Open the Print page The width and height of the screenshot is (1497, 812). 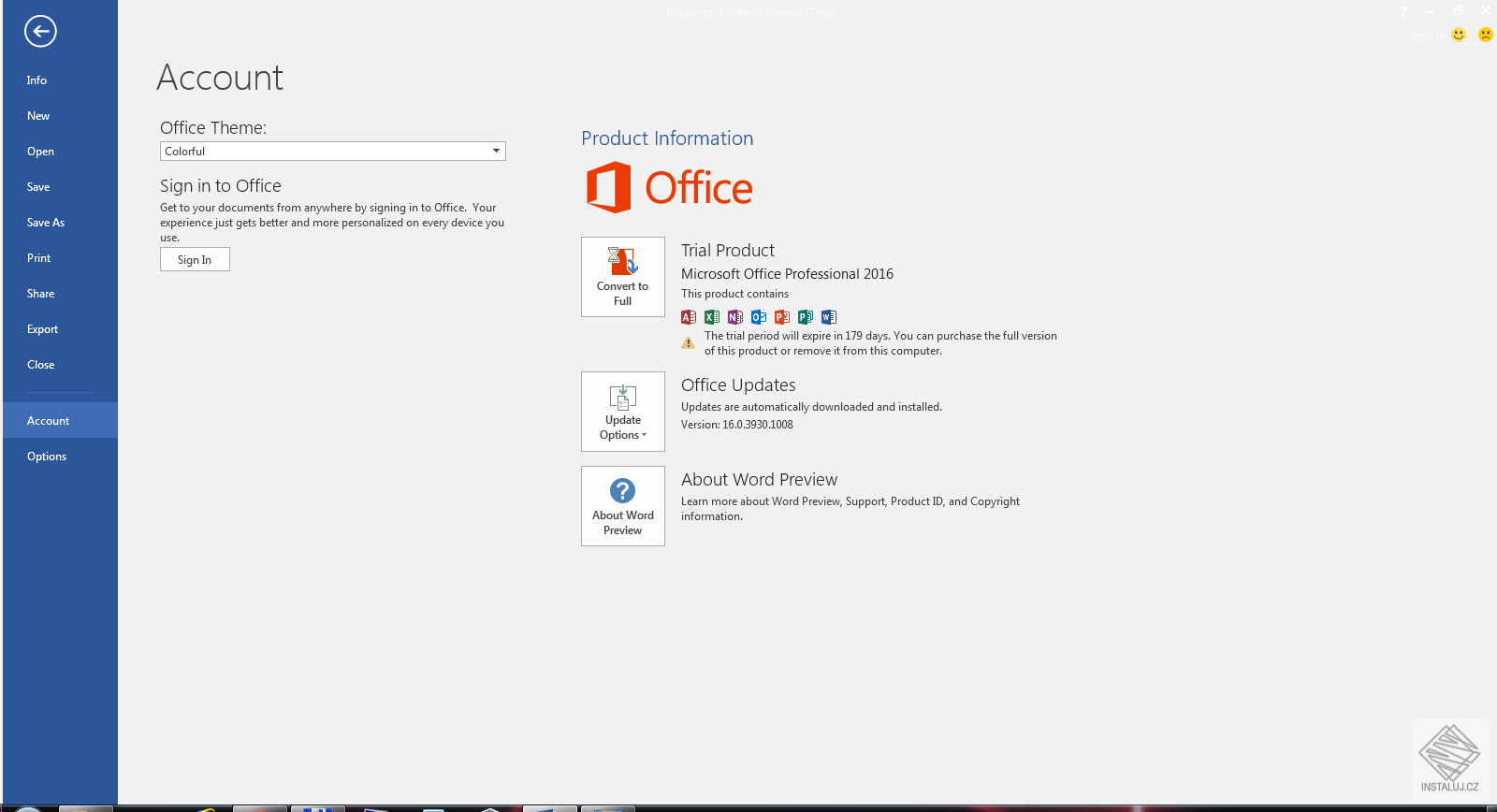tap(60, 258)
